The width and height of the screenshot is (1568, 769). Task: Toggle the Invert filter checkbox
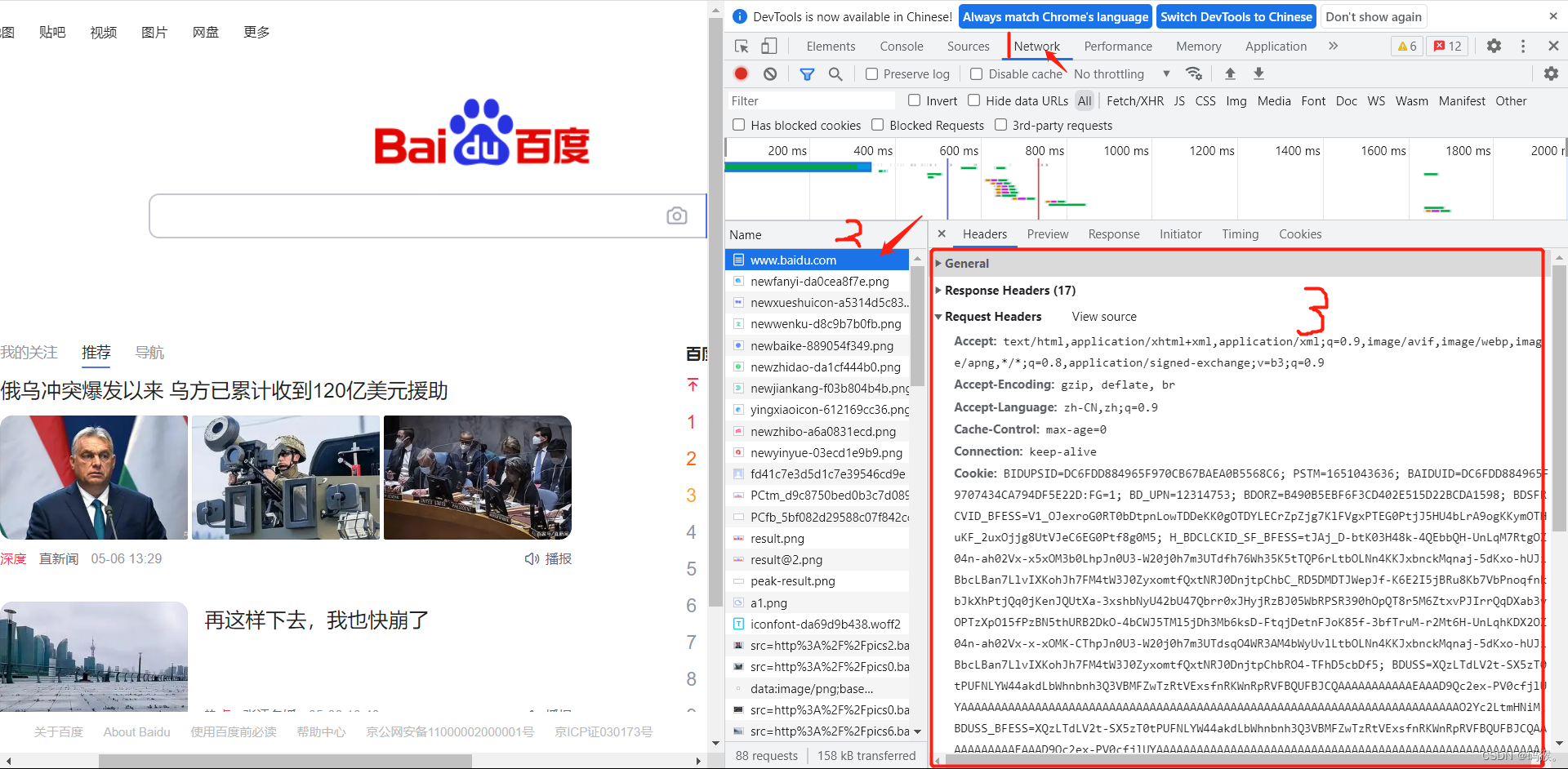click(915, 100)
